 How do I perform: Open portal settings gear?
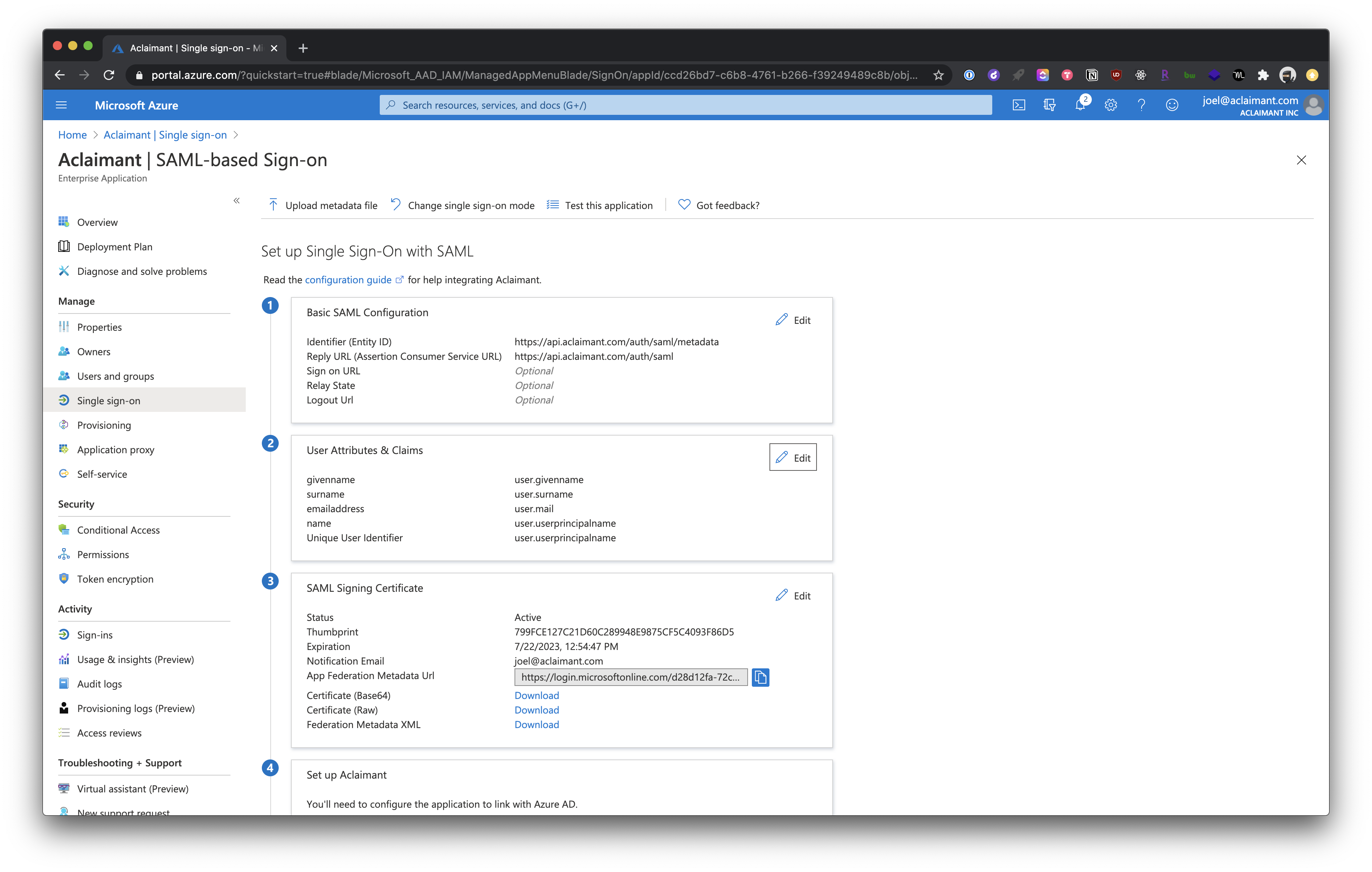pos(1111,105)
